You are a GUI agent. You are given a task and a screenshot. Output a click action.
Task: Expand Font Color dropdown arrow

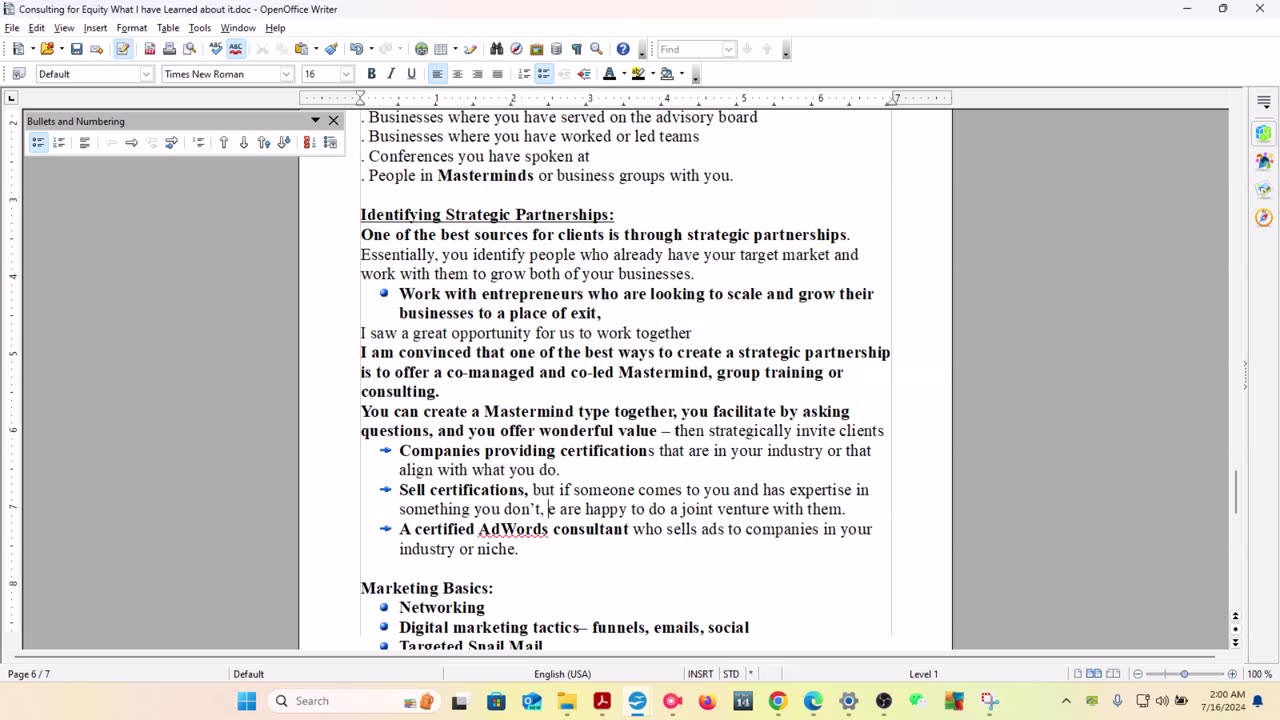pyautogui.click(x=623, y=74)
